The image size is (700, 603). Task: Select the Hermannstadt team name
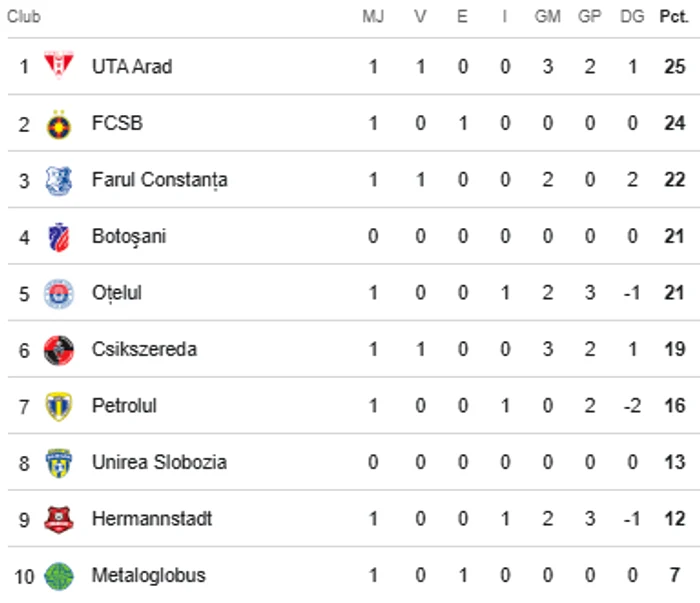152,519
